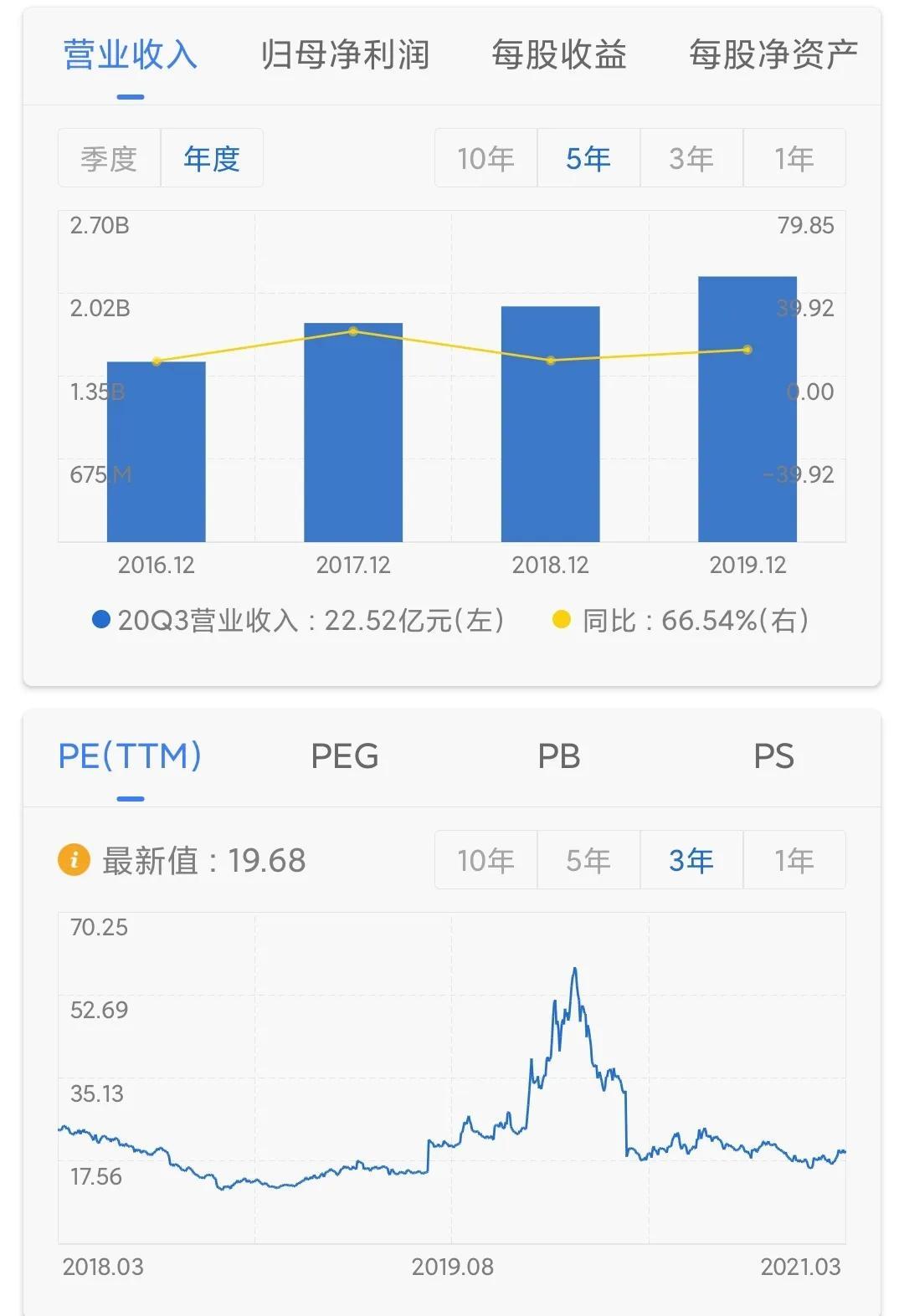Tap the PE line chart peak
904x1316 pixels.
(574, 970)
